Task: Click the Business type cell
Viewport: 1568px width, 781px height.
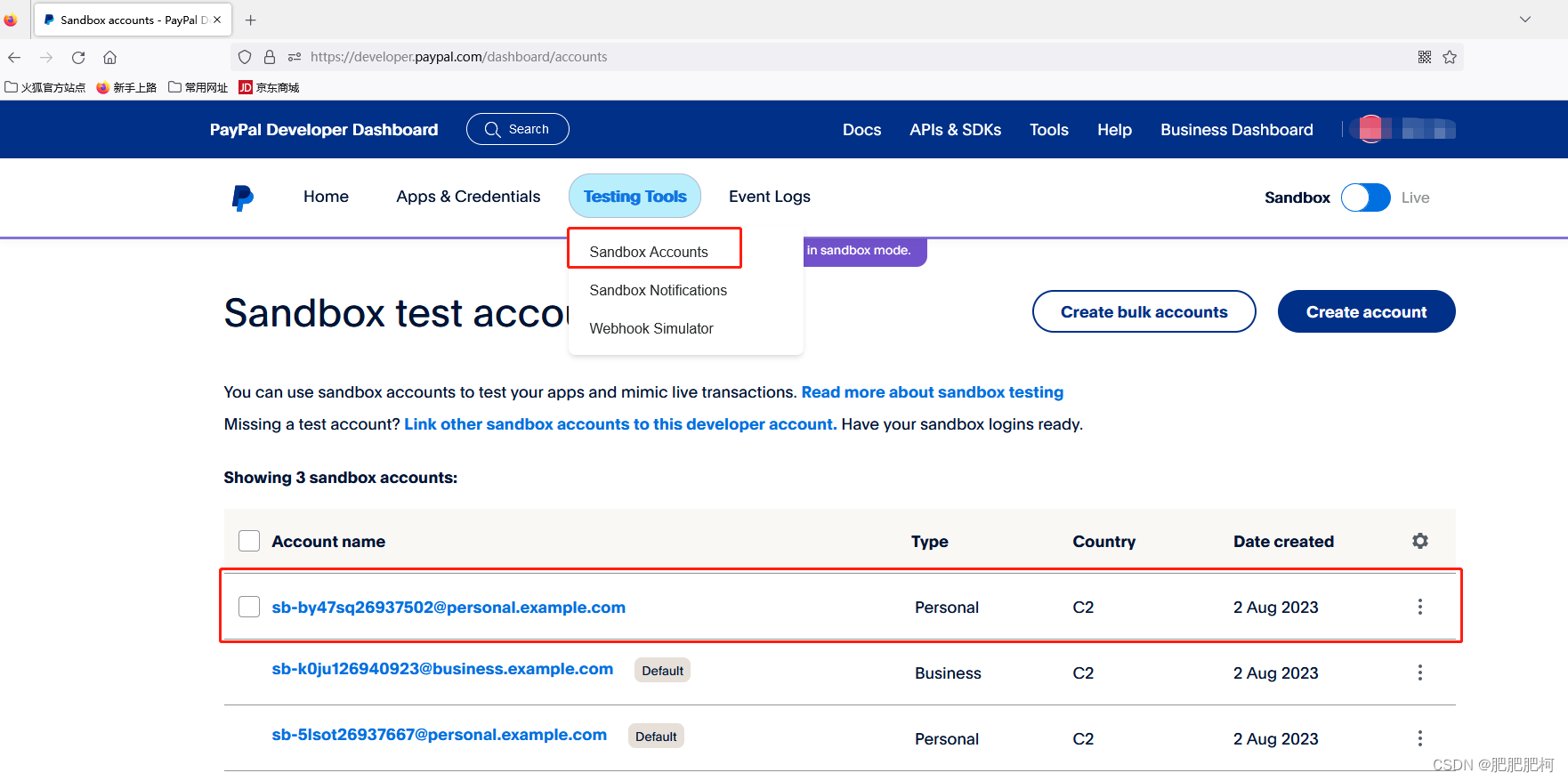Action: (x=949, y=673)
